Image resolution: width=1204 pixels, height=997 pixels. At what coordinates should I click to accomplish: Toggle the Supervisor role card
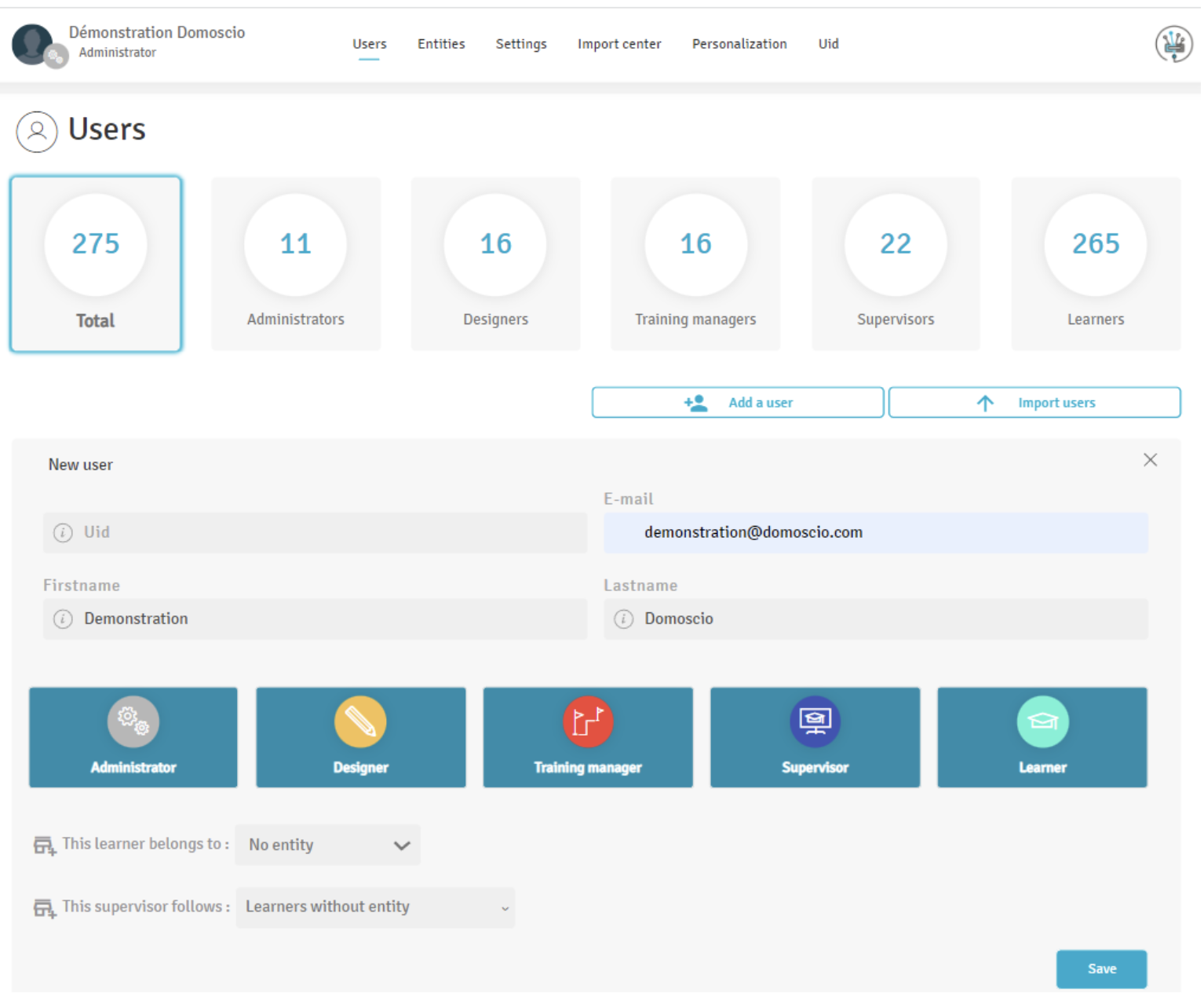click(817, 740)
